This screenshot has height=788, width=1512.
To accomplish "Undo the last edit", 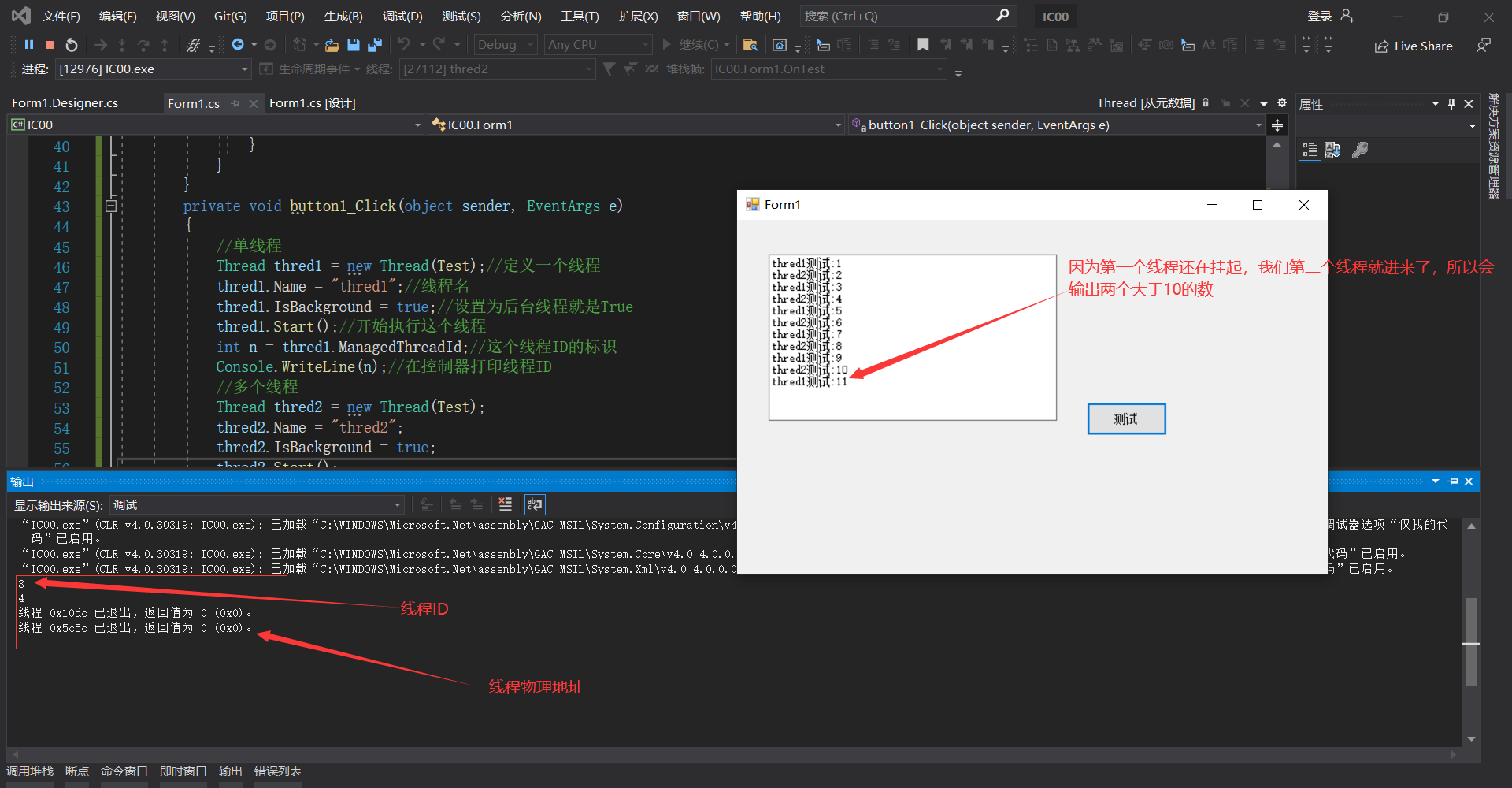I will (403, 44).
